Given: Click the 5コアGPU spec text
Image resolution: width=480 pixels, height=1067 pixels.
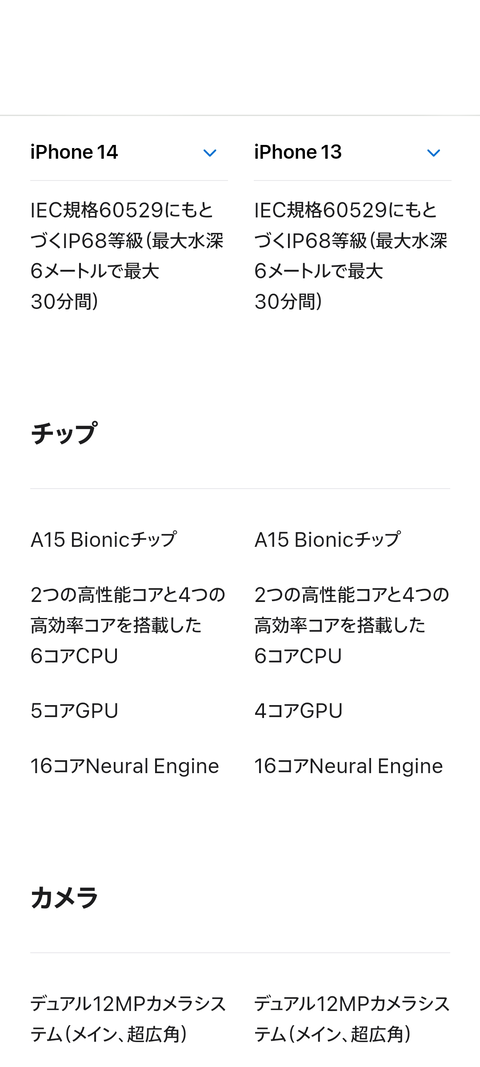Looking at the screenshot, I should [x=74, y=711].
